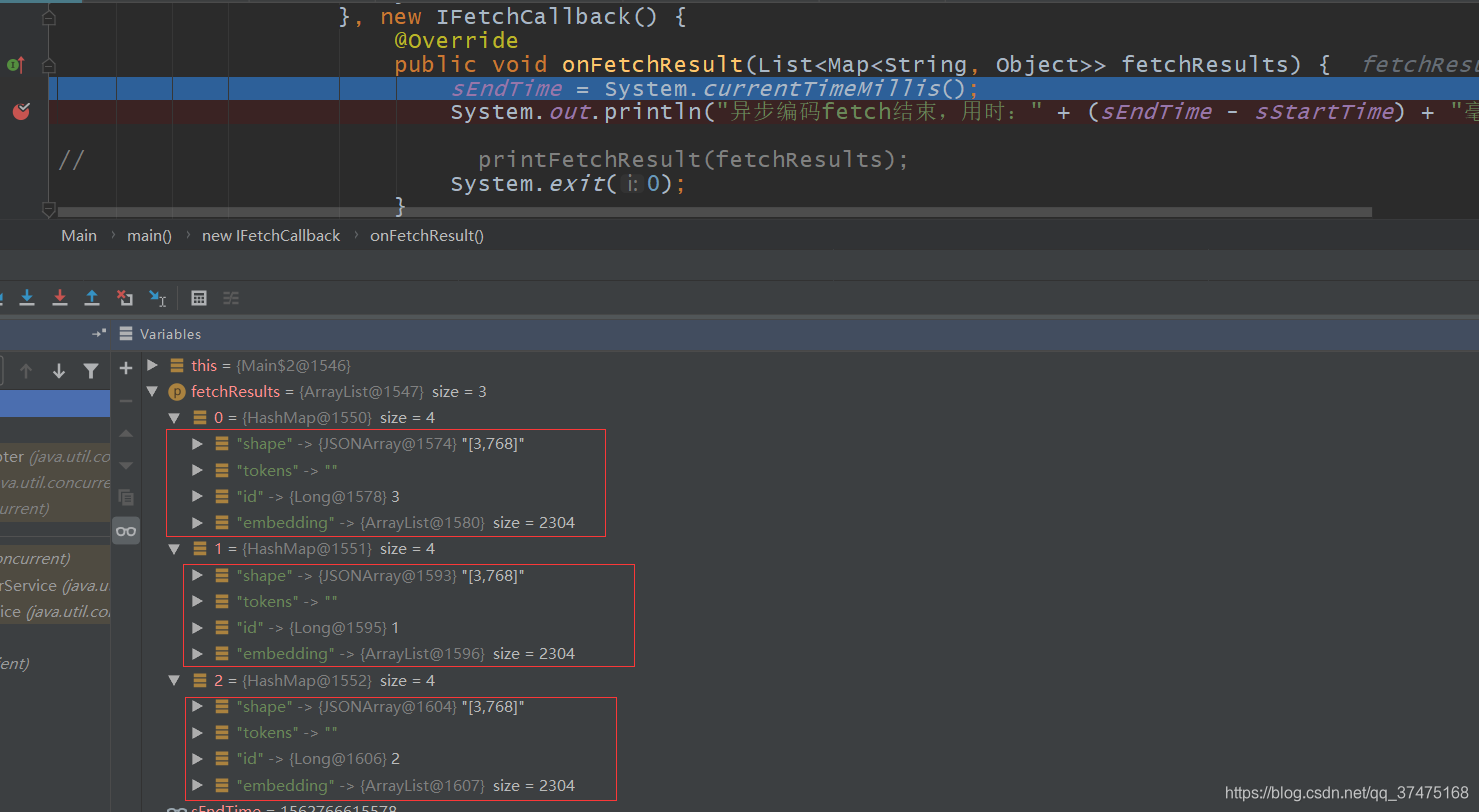
Task: Select the 1 = {HashMap@1551} row
Action: [x=324, y=548]
